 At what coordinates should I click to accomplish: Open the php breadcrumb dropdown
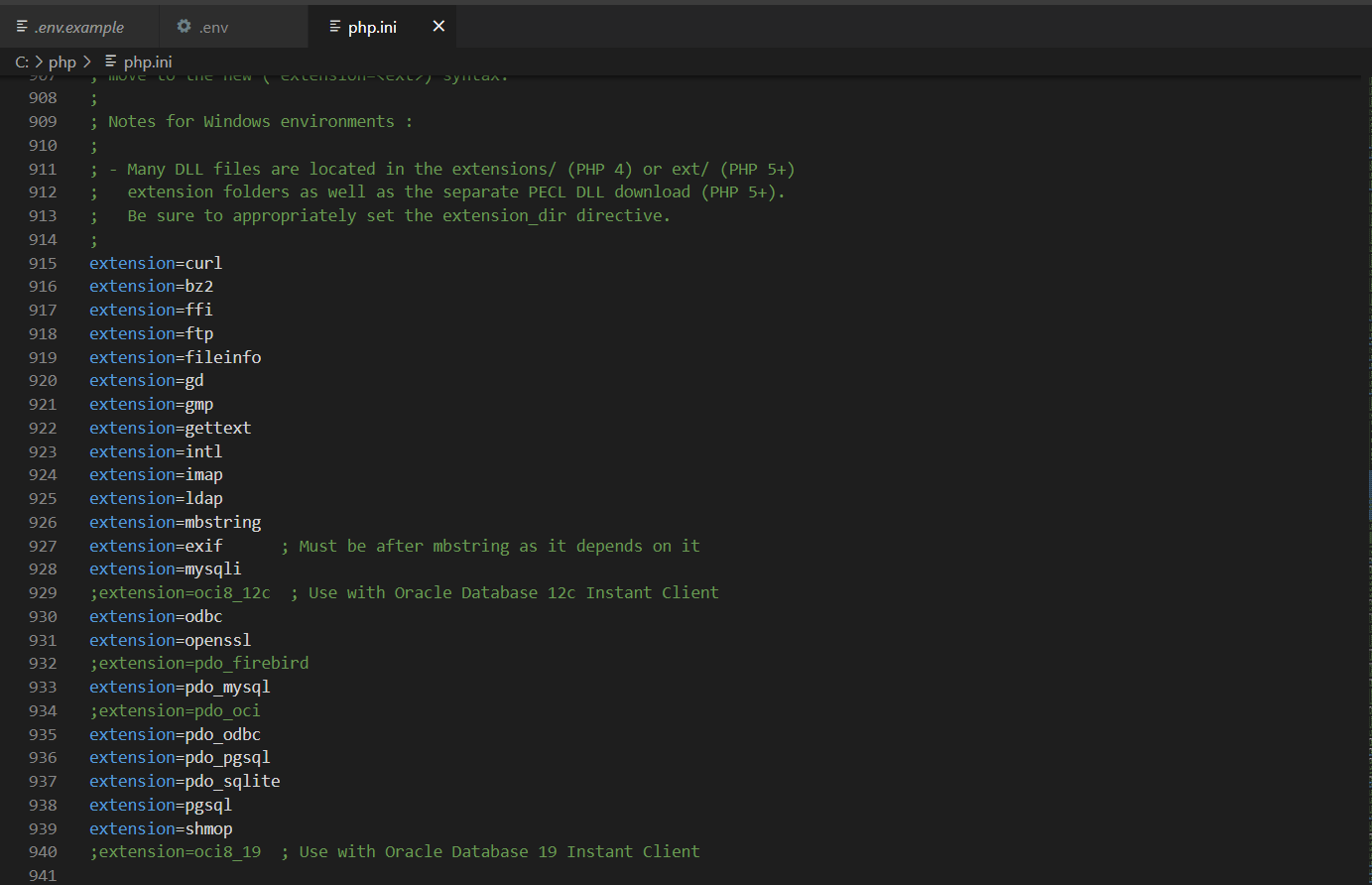coord(62,61)
